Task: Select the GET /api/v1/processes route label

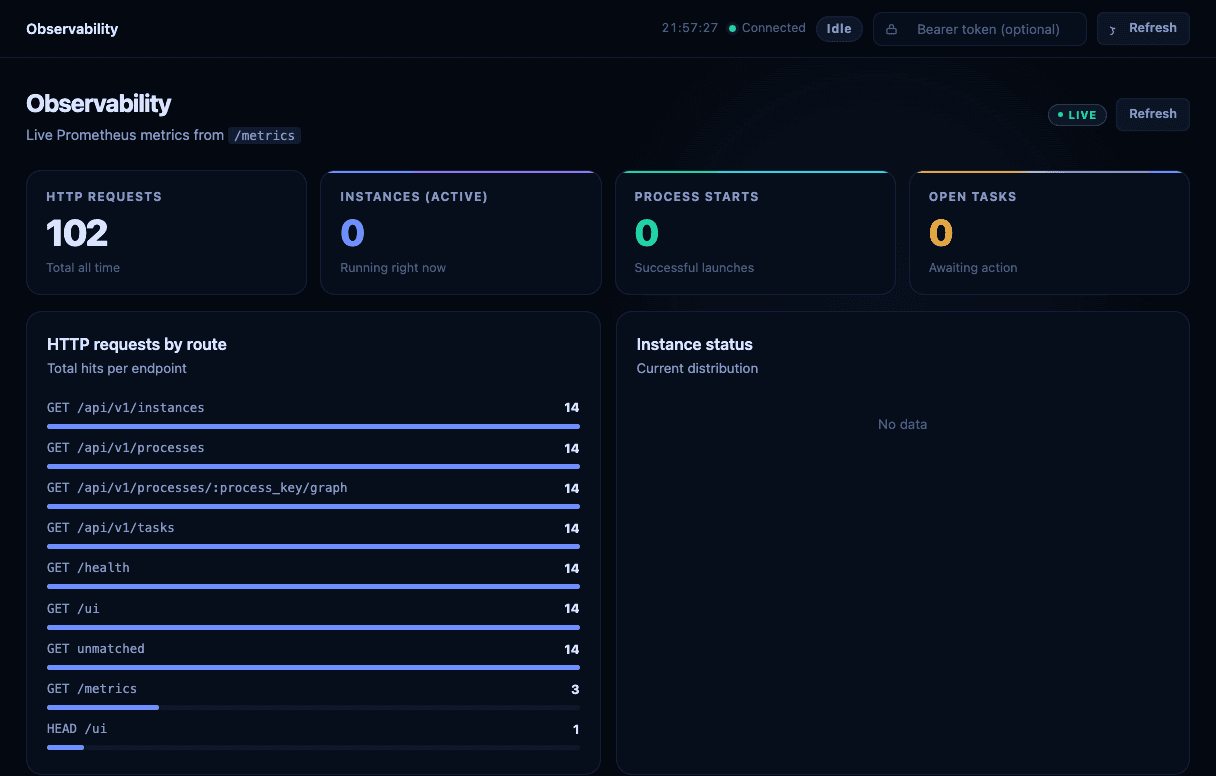Action: click(126, 448)
